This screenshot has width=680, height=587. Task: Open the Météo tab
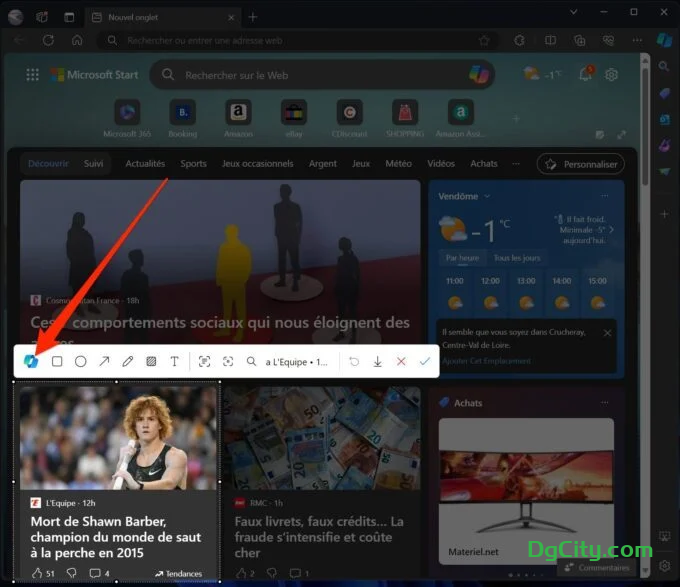(398, 163)
